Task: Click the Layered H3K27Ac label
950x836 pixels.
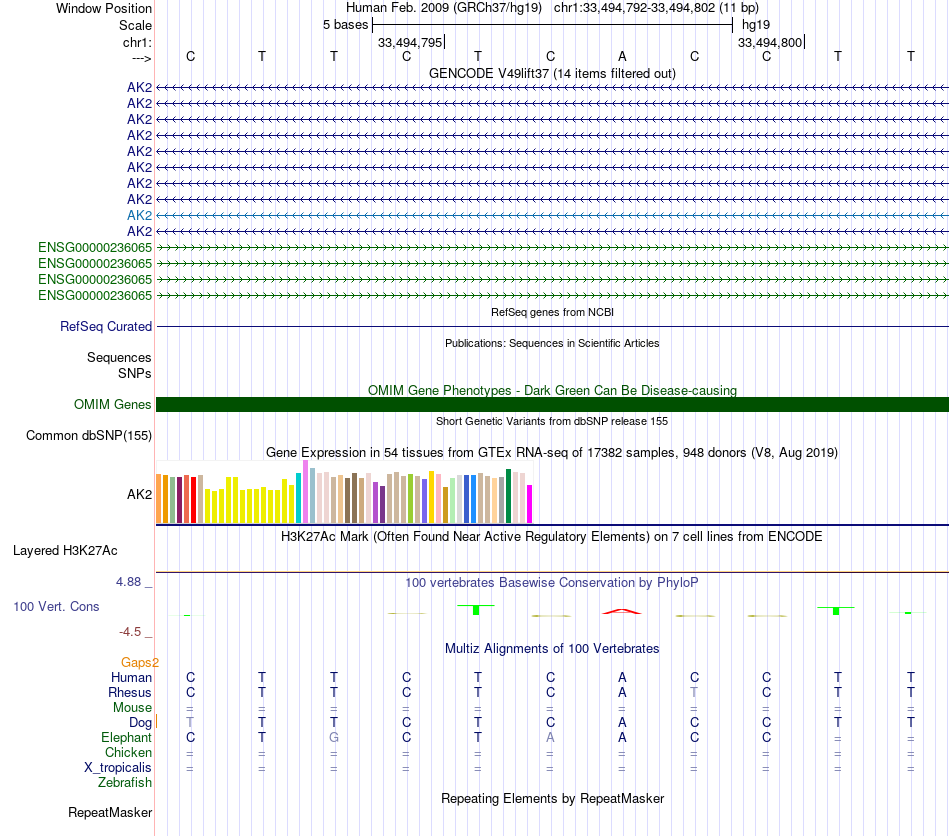Action: pos(65,551)
